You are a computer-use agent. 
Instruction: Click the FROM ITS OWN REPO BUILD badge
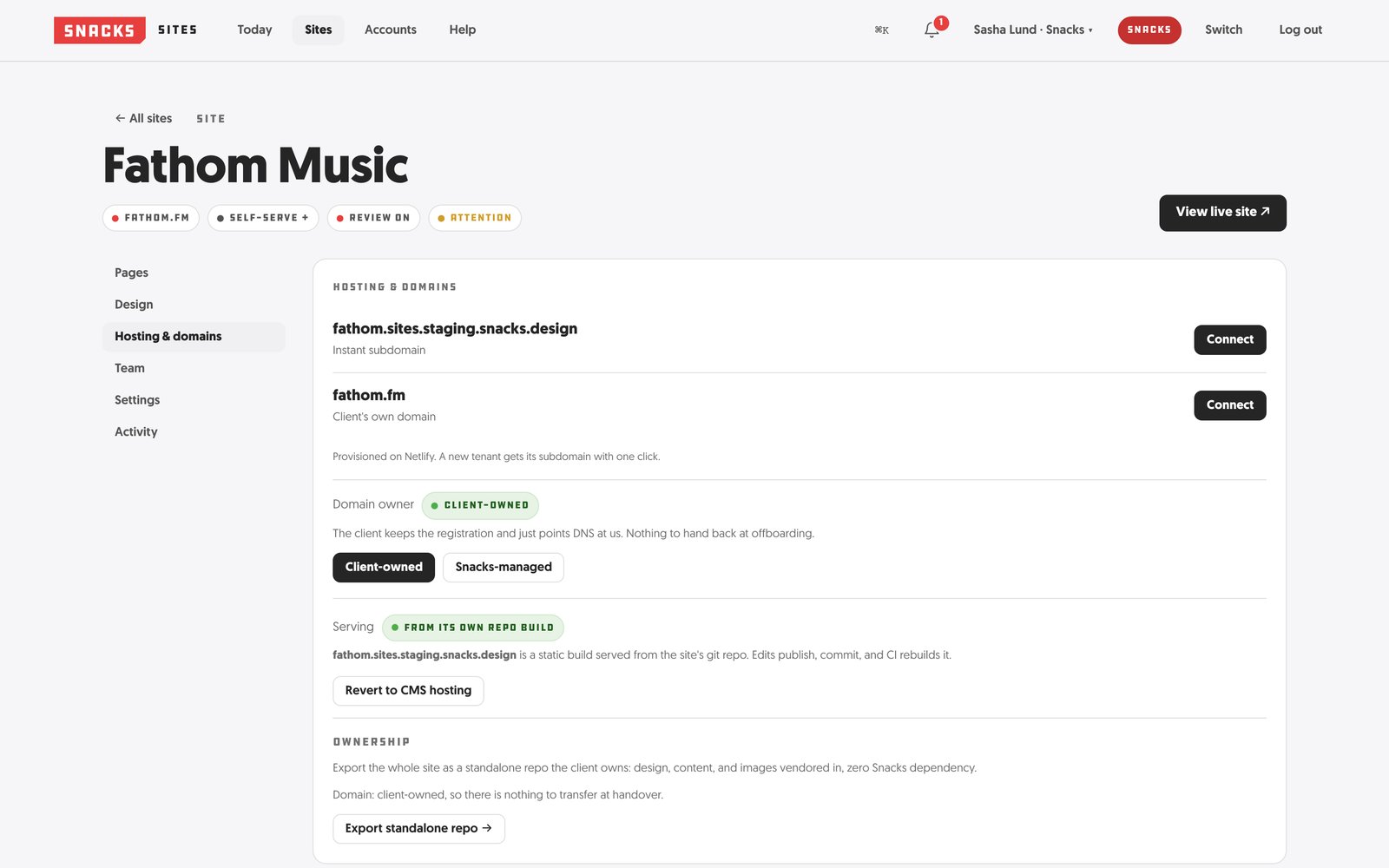point(473,628)
